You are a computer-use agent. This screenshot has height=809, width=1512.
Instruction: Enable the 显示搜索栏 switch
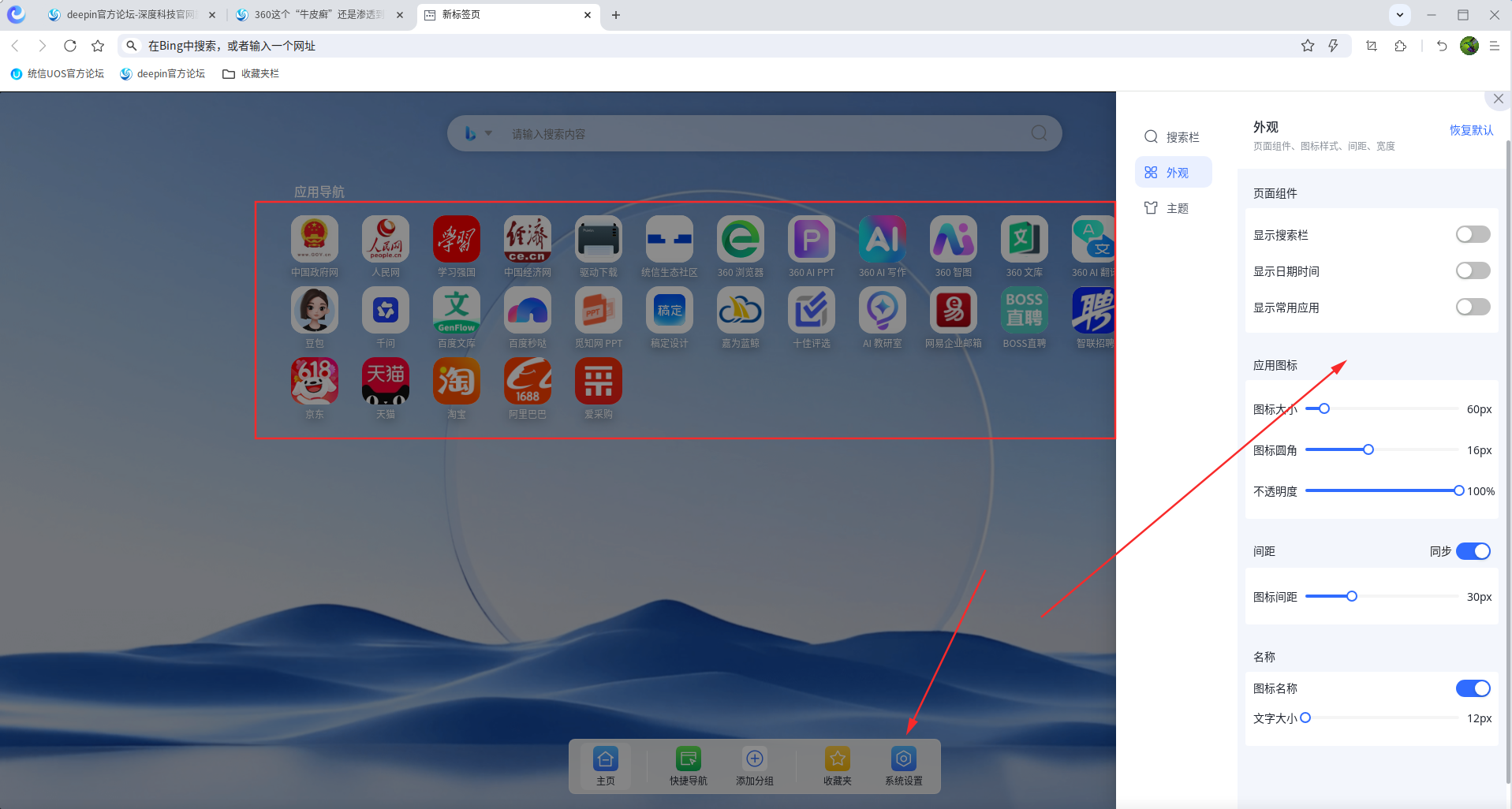pos(1473,234)
